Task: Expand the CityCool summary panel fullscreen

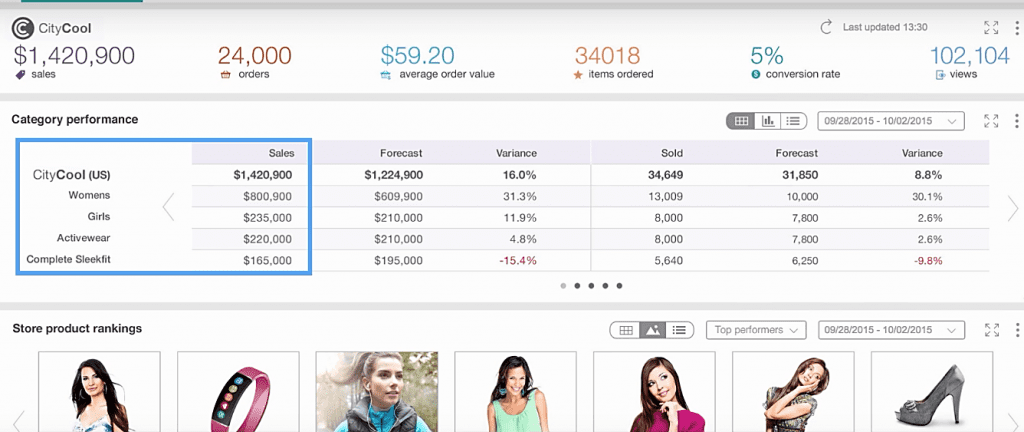Action: (x=991, y=27)
